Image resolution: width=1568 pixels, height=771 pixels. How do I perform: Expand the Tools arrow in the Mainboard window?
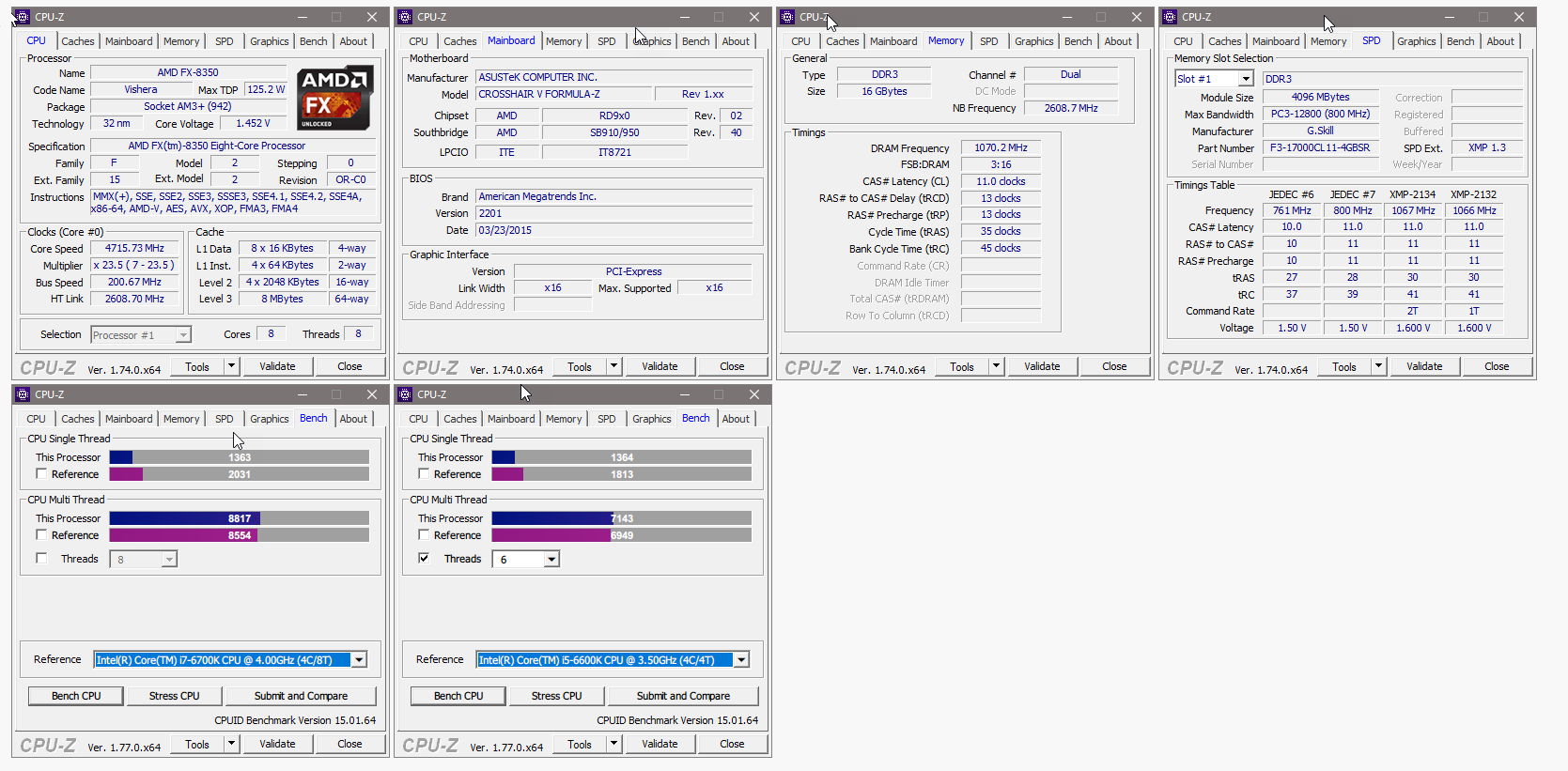tap(614, 366)
